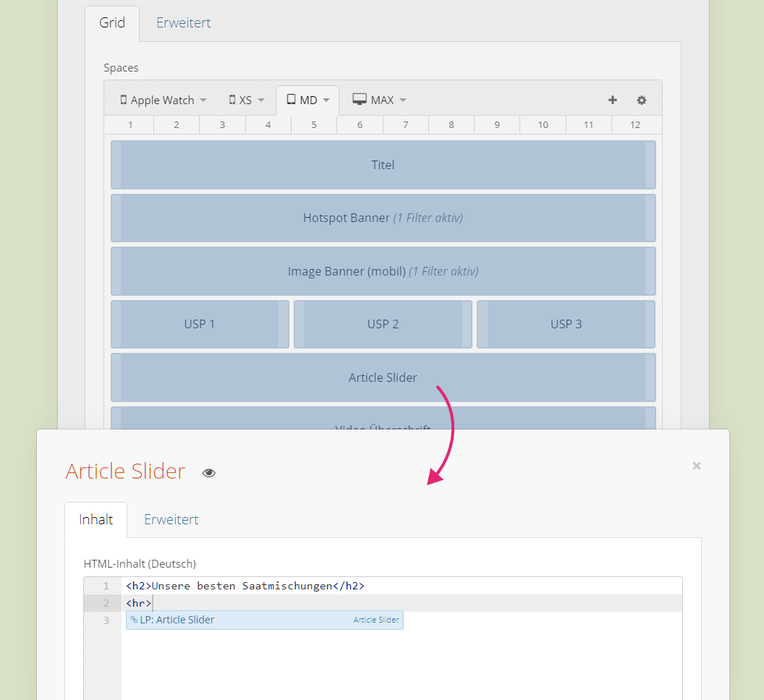Select the USP 2 block

383,324
